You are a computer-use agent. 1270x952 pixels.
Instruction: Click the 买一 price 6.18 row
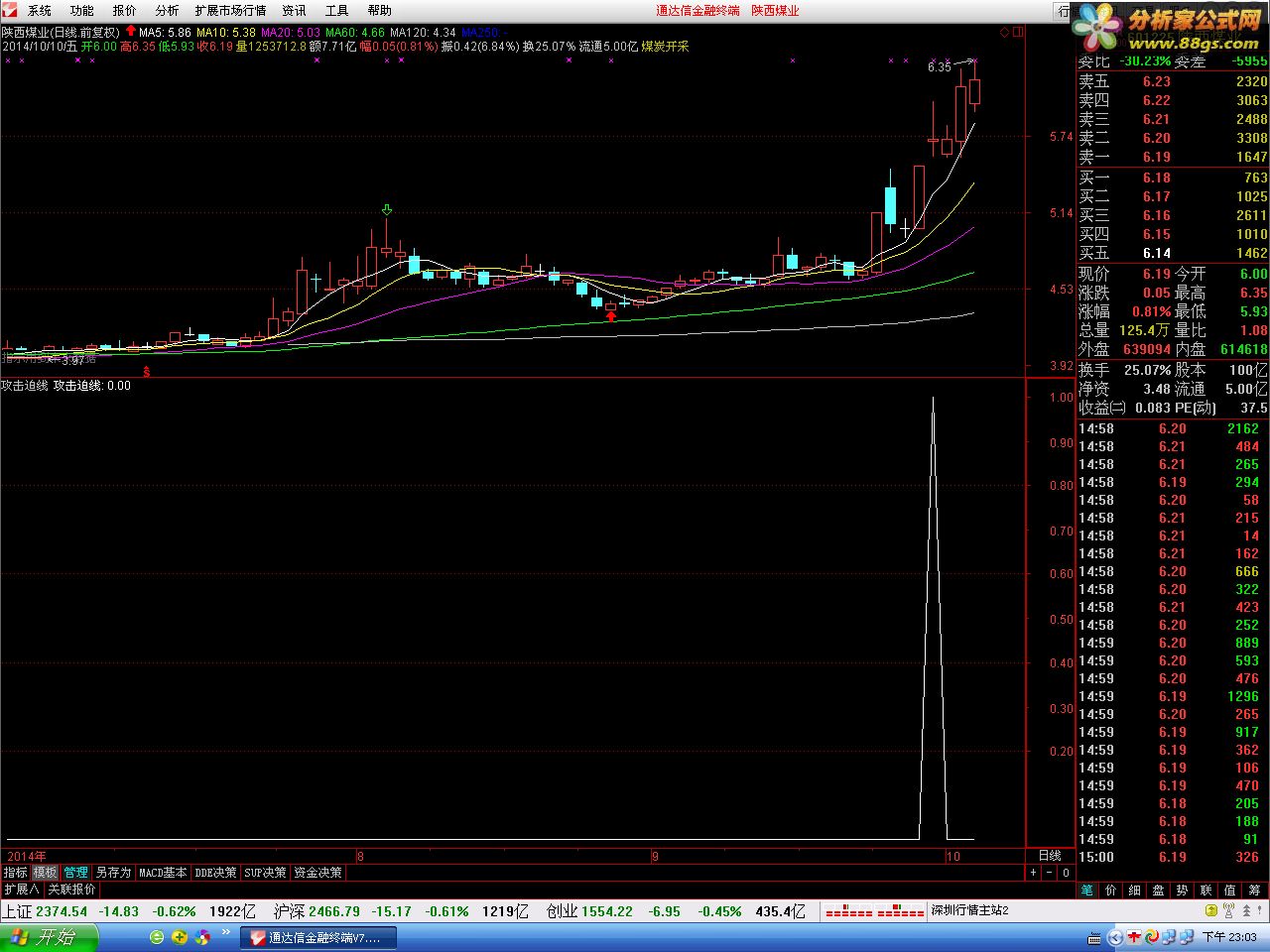coord(1173,178)
